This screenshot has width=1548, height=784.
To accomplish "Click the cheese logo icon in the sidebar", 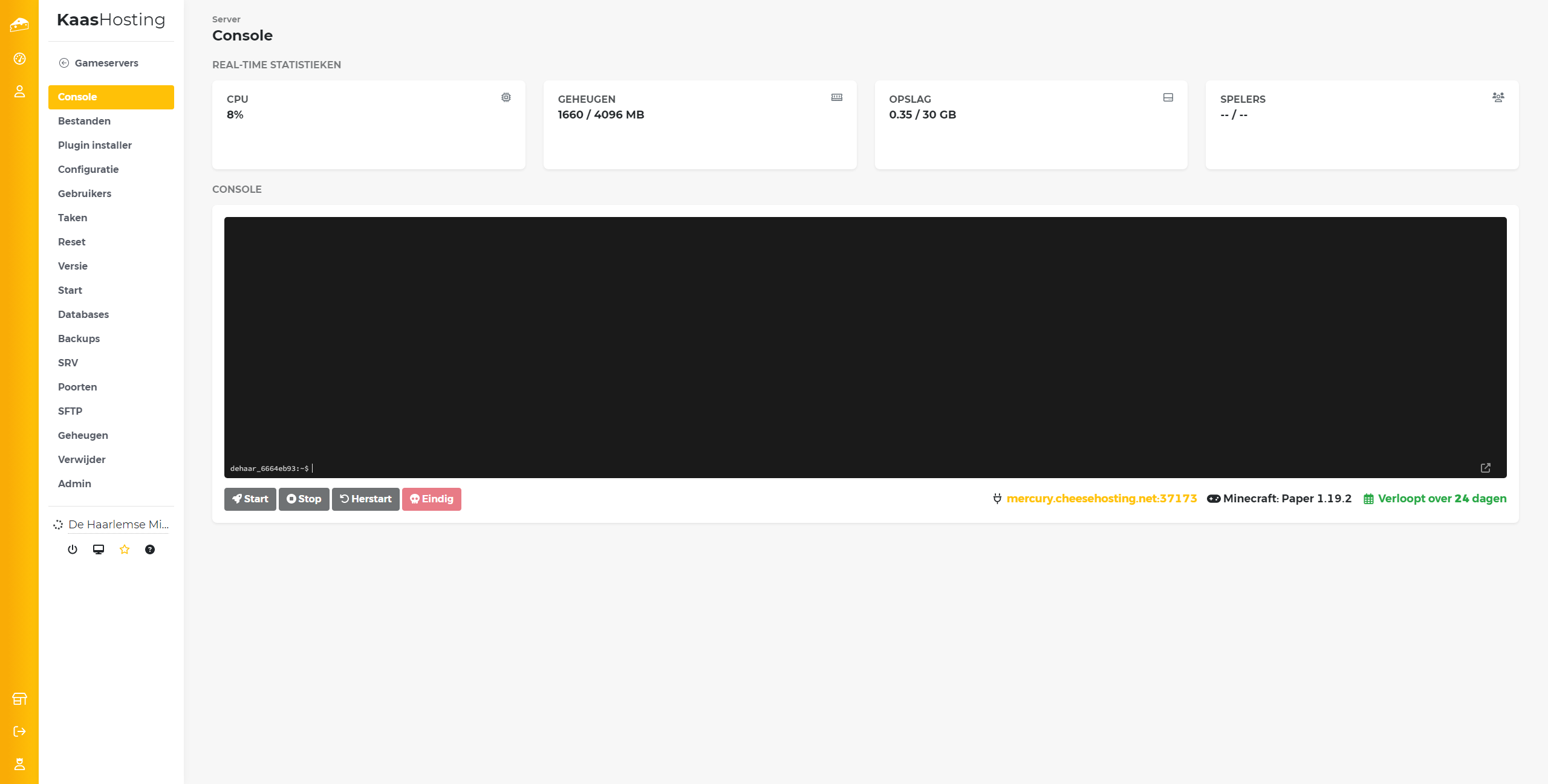I will [x=19, y=25].
